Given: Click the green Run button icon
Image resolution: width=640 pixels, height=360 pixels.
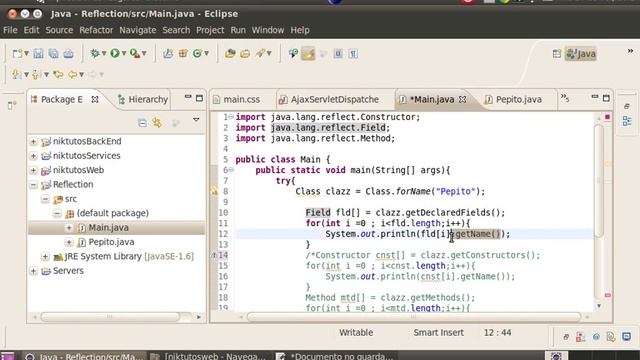Looking at the screenshot, I should click(x=115, y=53).
